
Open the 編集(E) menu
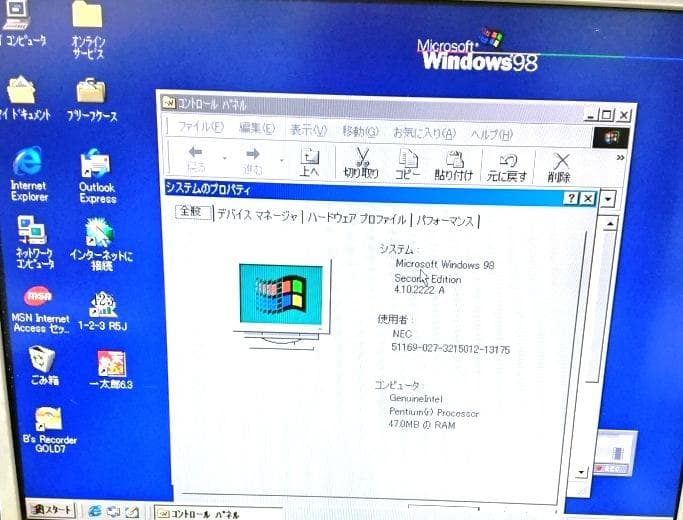pyautogui.click(x=257, y=128)
